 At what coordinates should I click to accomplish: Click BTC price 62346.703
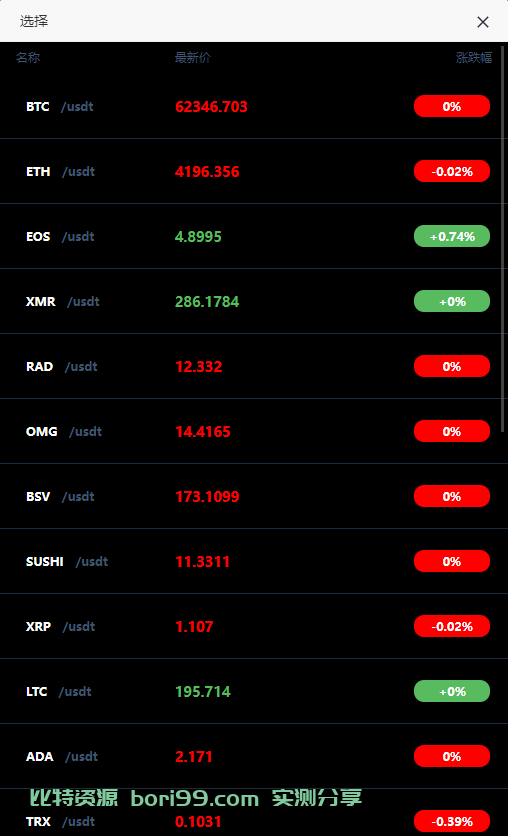pyautogui.click(x=211, y=107)
